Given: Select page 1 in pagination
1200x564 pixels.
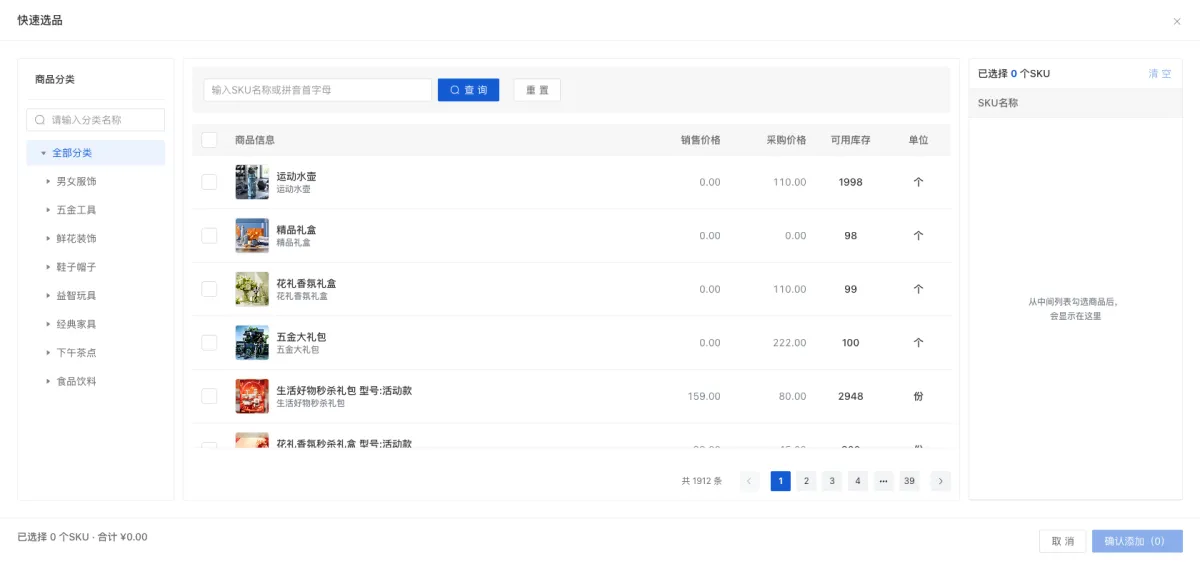Looking at the screenshot, I should point(780,481).
